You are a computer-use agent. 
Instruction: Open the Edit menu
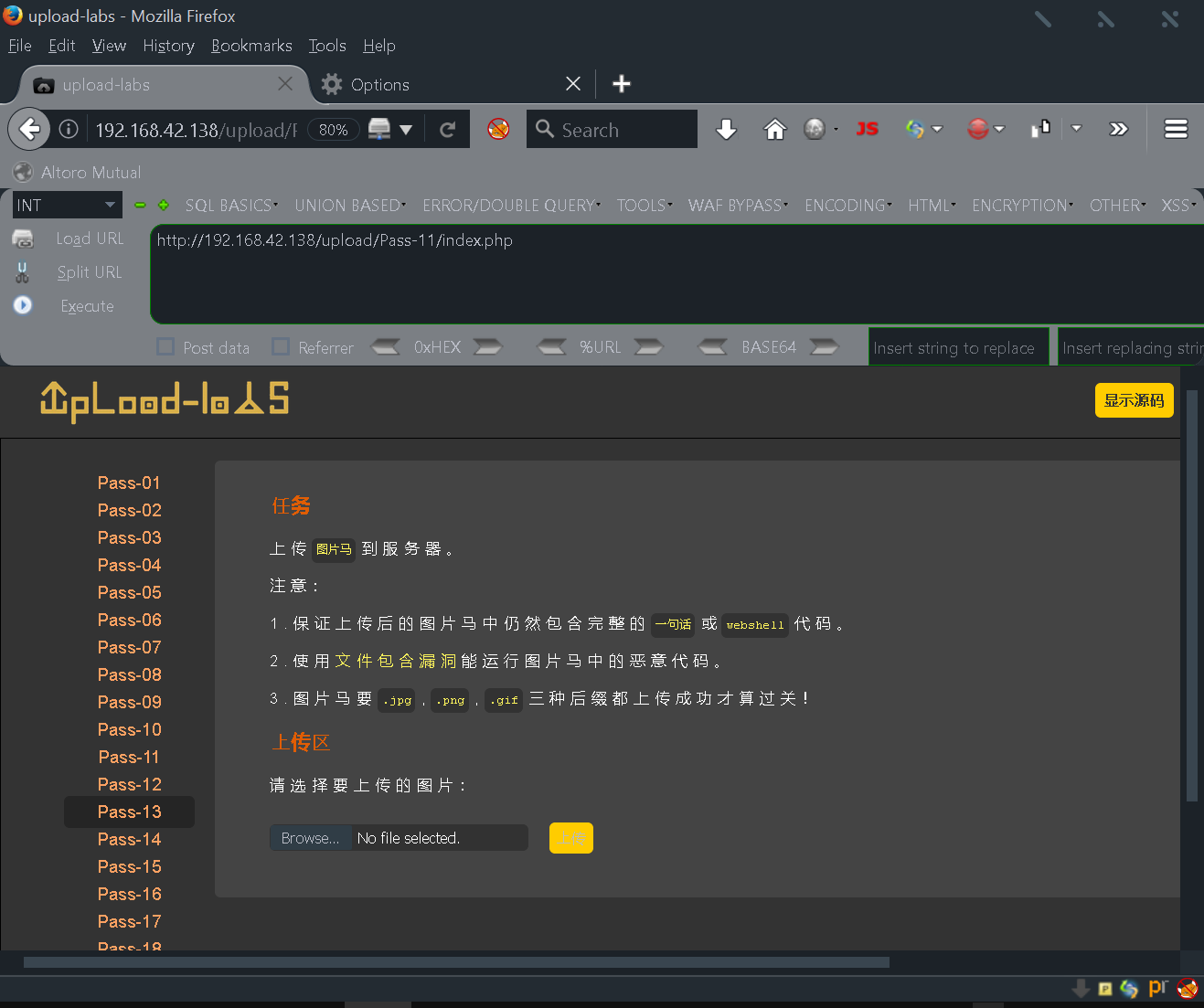[x=62, y=46]
